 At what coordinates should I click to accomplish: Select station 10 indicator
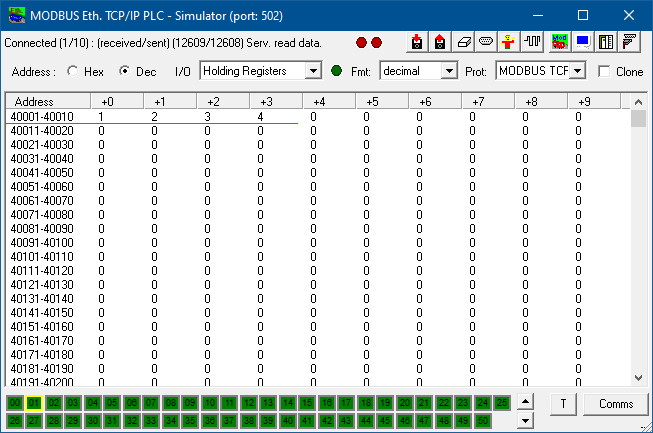[210, 403]
